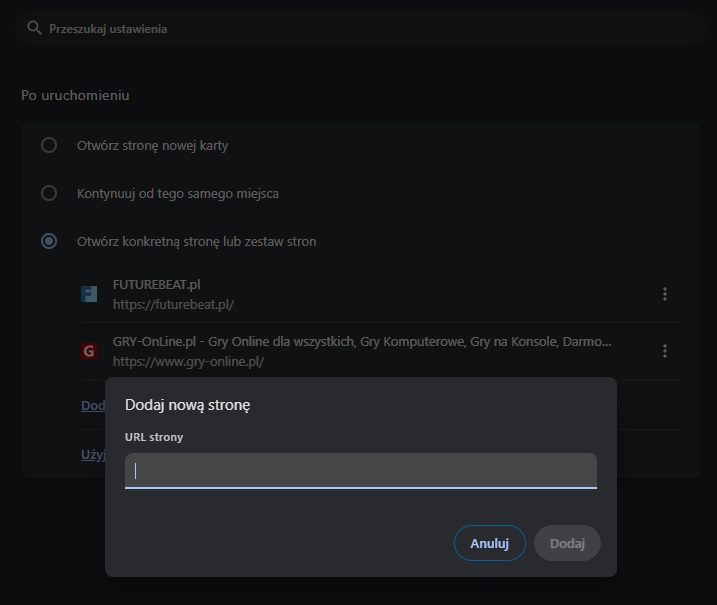Focus the 'Przeszukaj ustawienia' search field
The image size is (717, 605).
(300, 29)
